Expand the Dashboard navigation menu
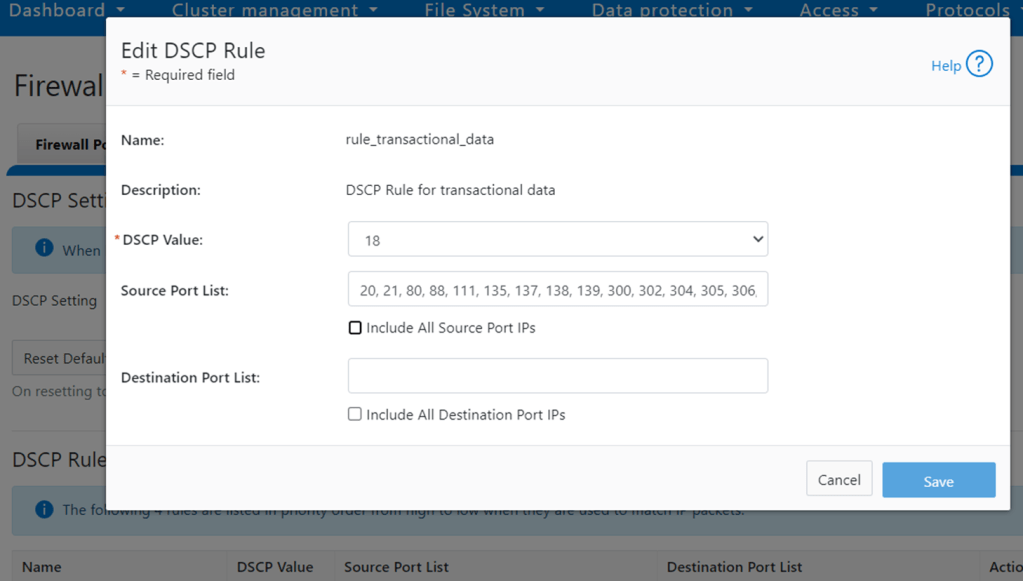Image resolution: width=1023 pixels, height=581 pixels. pos(66,11)
